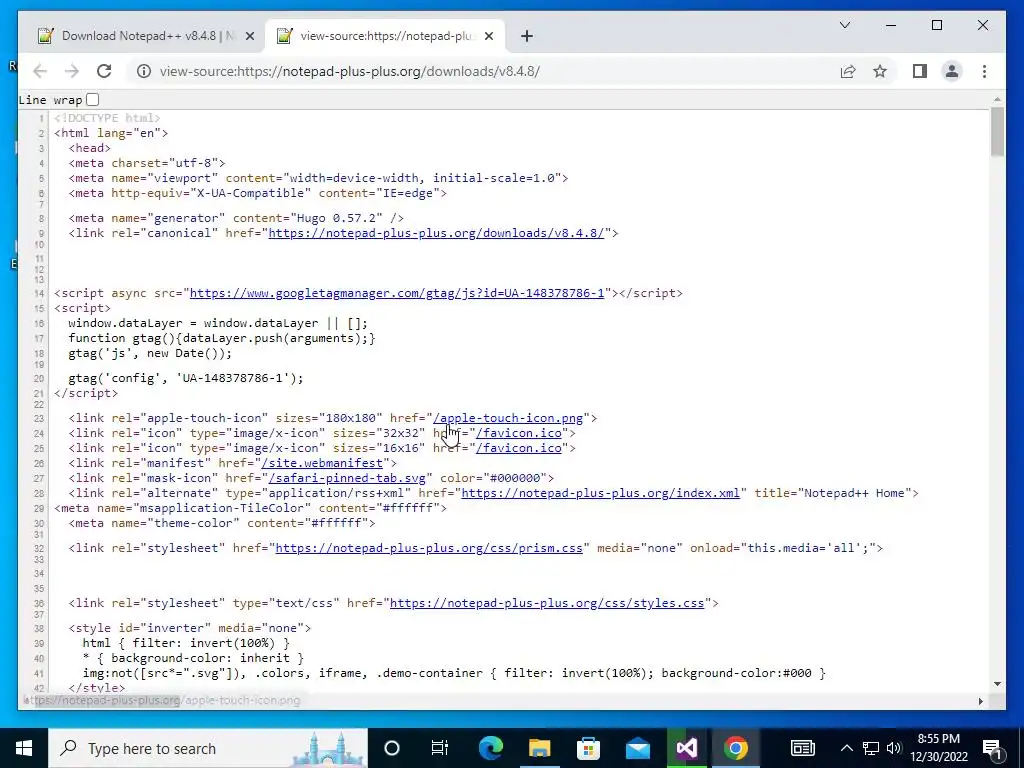Click Type here to search box
The width and height of the screenshot is (1024, 768).
pyautogui.click(x=208, y=748)
